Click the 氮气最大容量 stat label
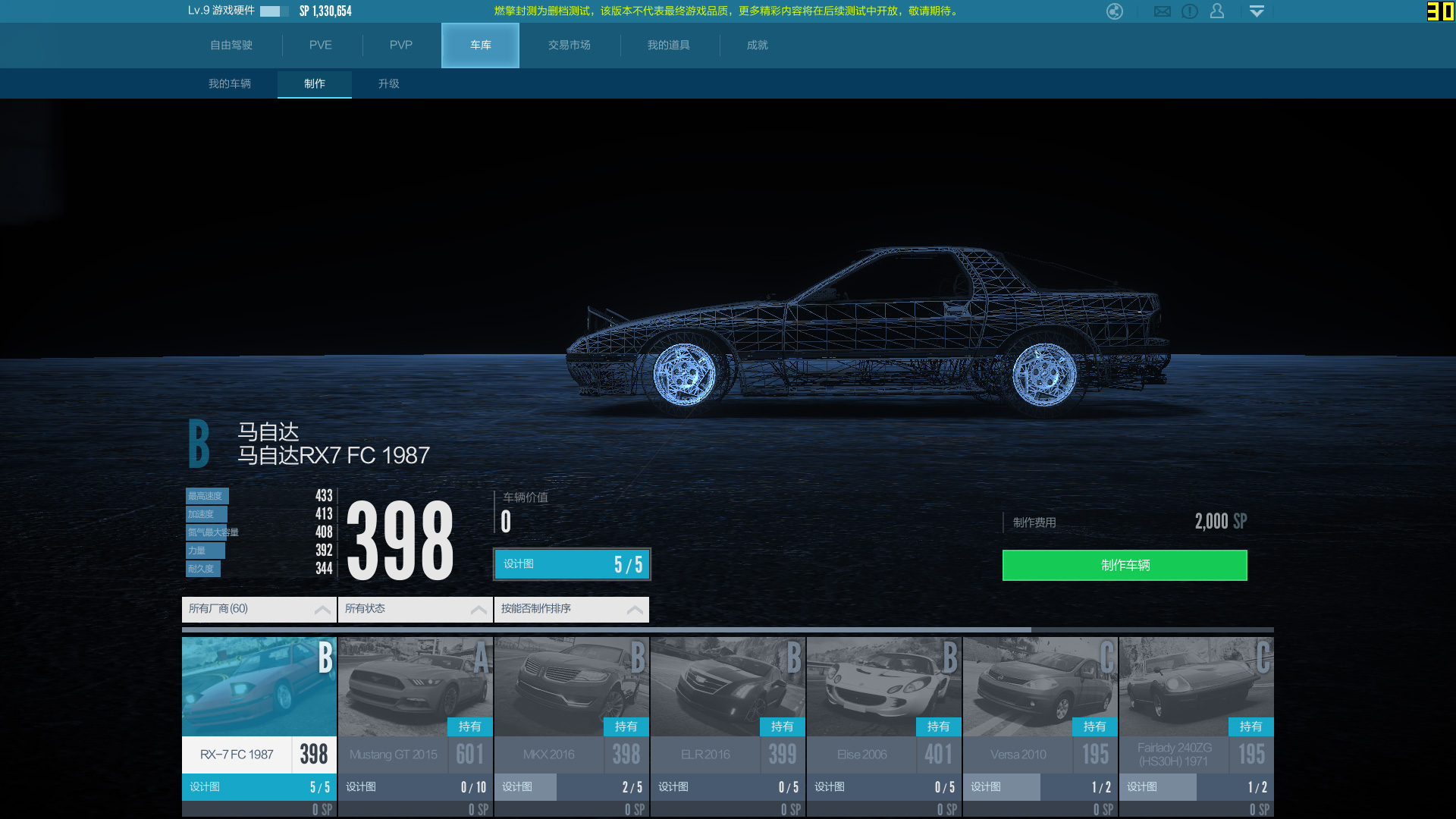The image size is (1456, 819). tap(213, 532)
